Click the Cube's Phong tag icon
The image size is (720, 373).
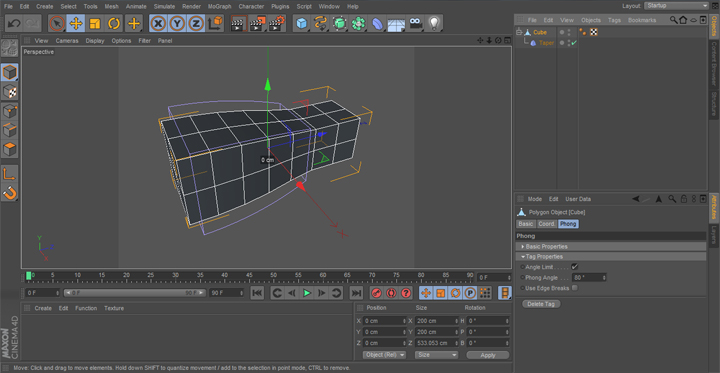pos(582,32)
